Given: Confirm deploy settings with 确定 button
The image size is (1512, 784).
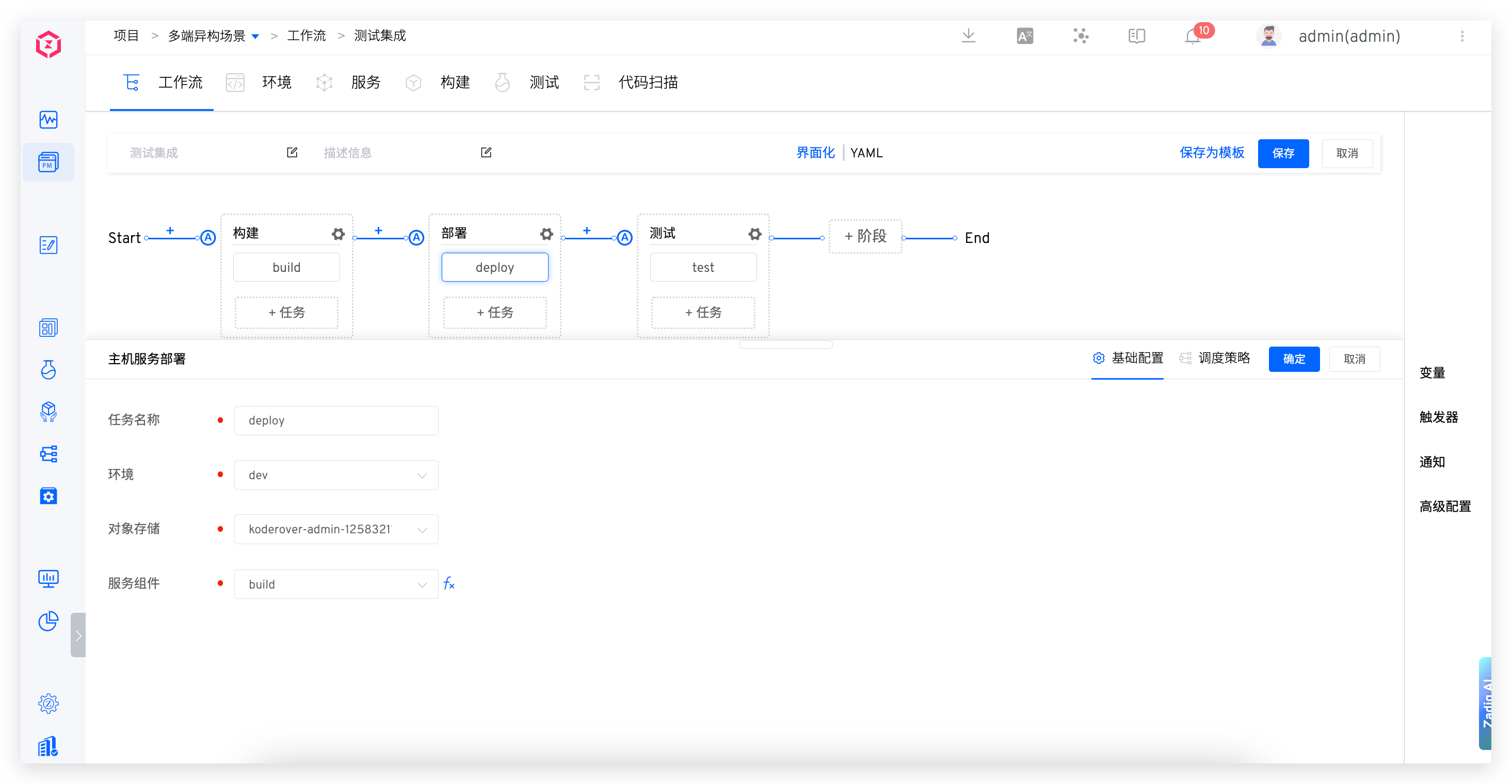Looking at the screenshot, I should 1294,358.
